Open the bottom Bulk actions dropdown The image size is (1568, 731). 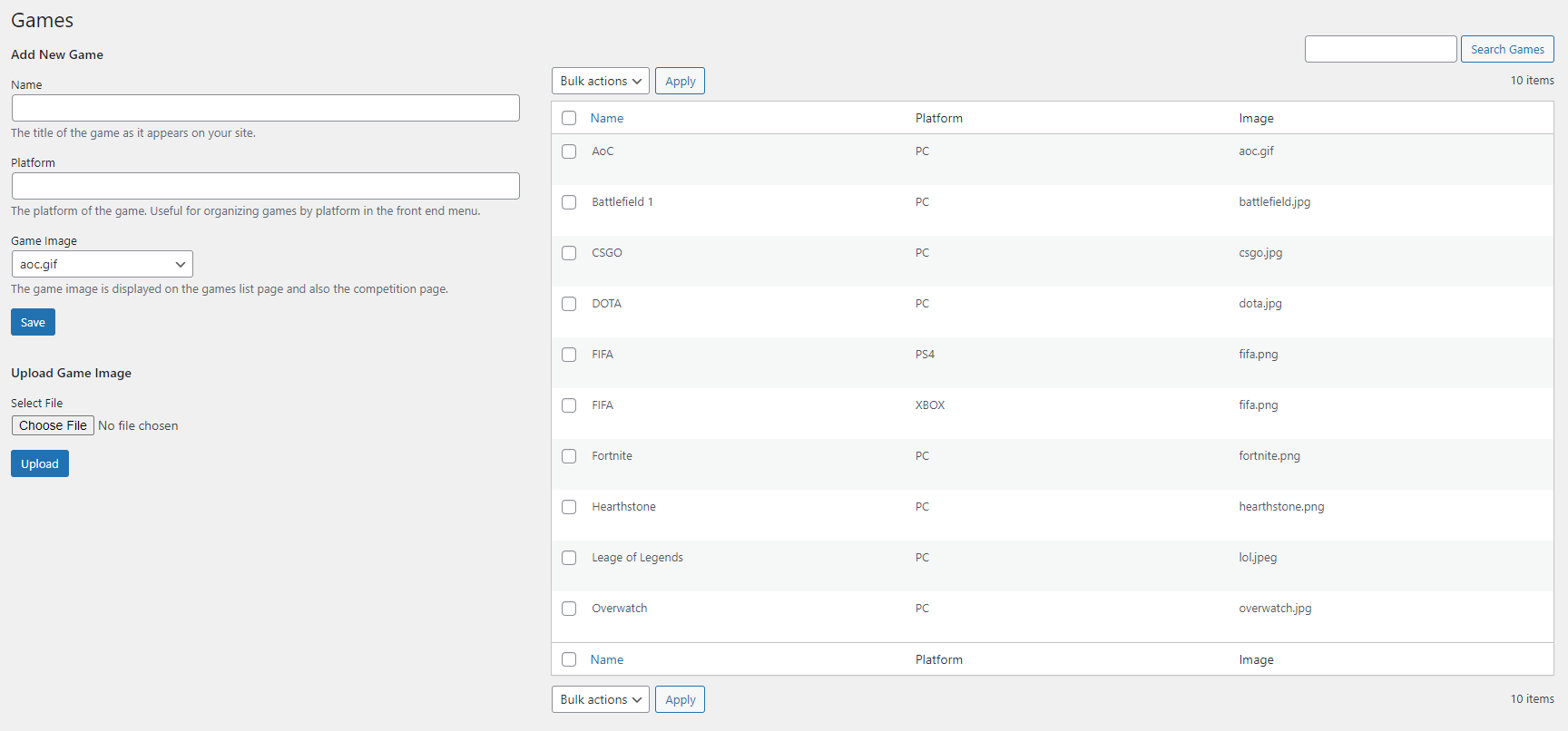pos(601,699)
